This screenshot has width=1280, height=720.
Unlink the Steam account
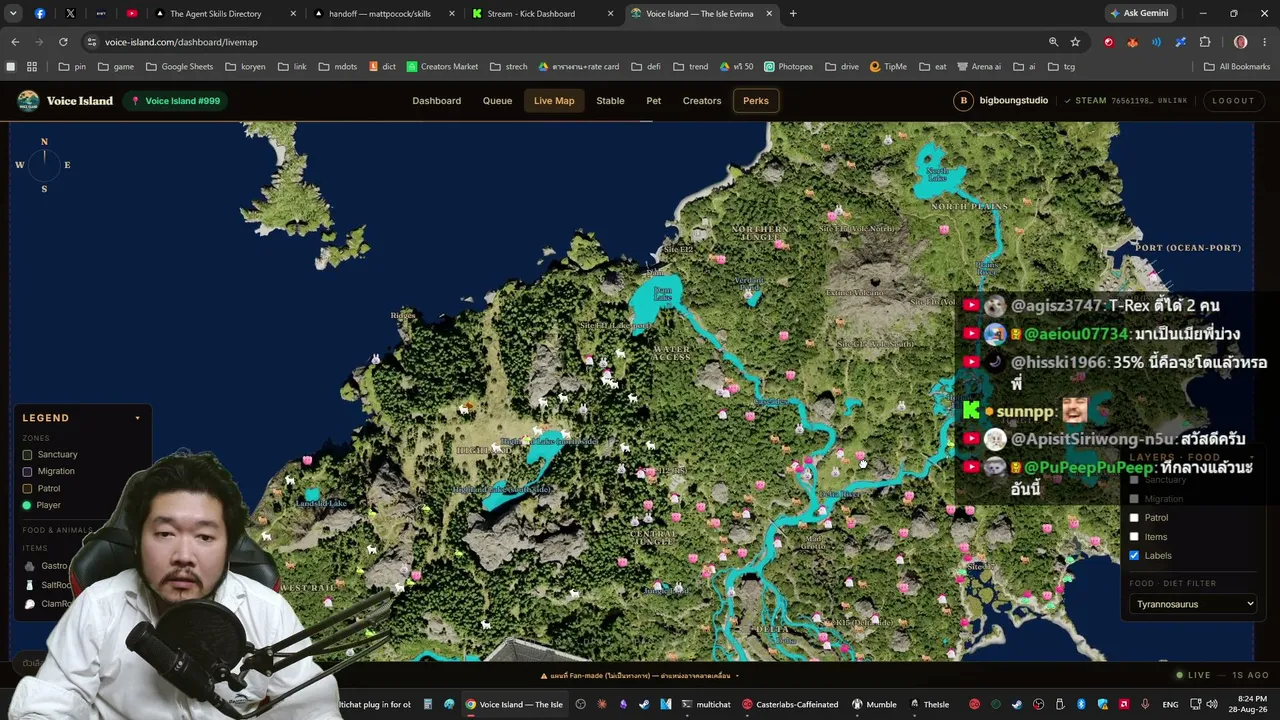point(1173,101)
